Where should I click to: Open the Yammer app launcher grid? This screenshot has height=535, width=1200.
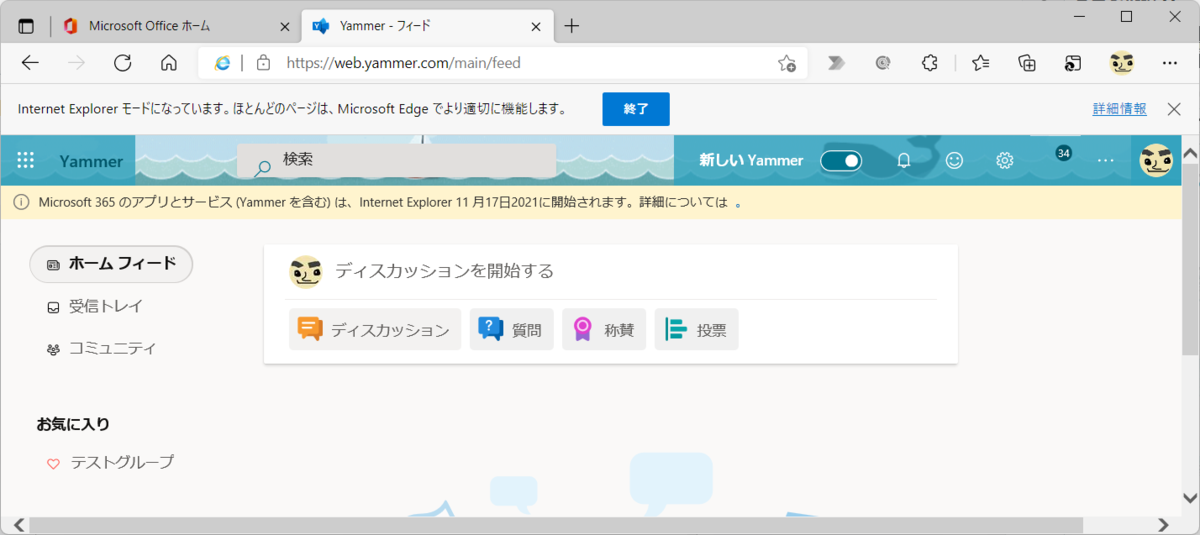(x=26, y=160)
